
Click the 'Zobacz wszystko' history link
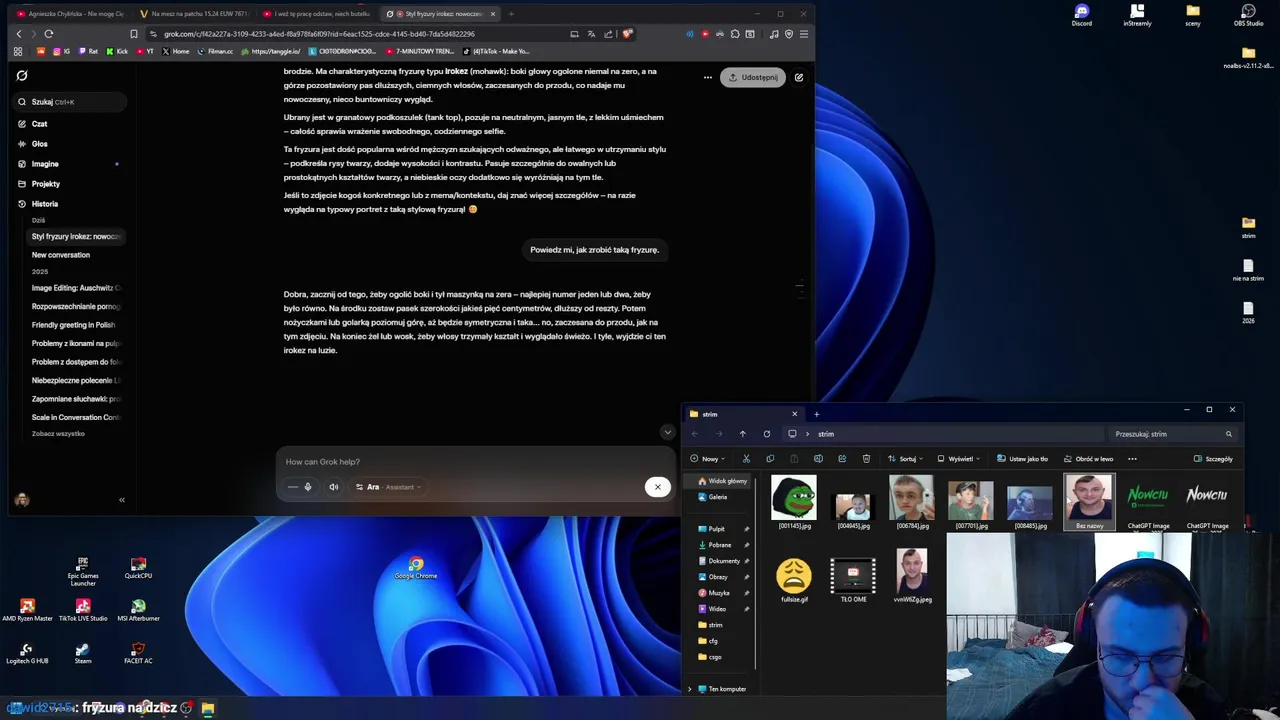pyautogui.click(x=58, y=434)
